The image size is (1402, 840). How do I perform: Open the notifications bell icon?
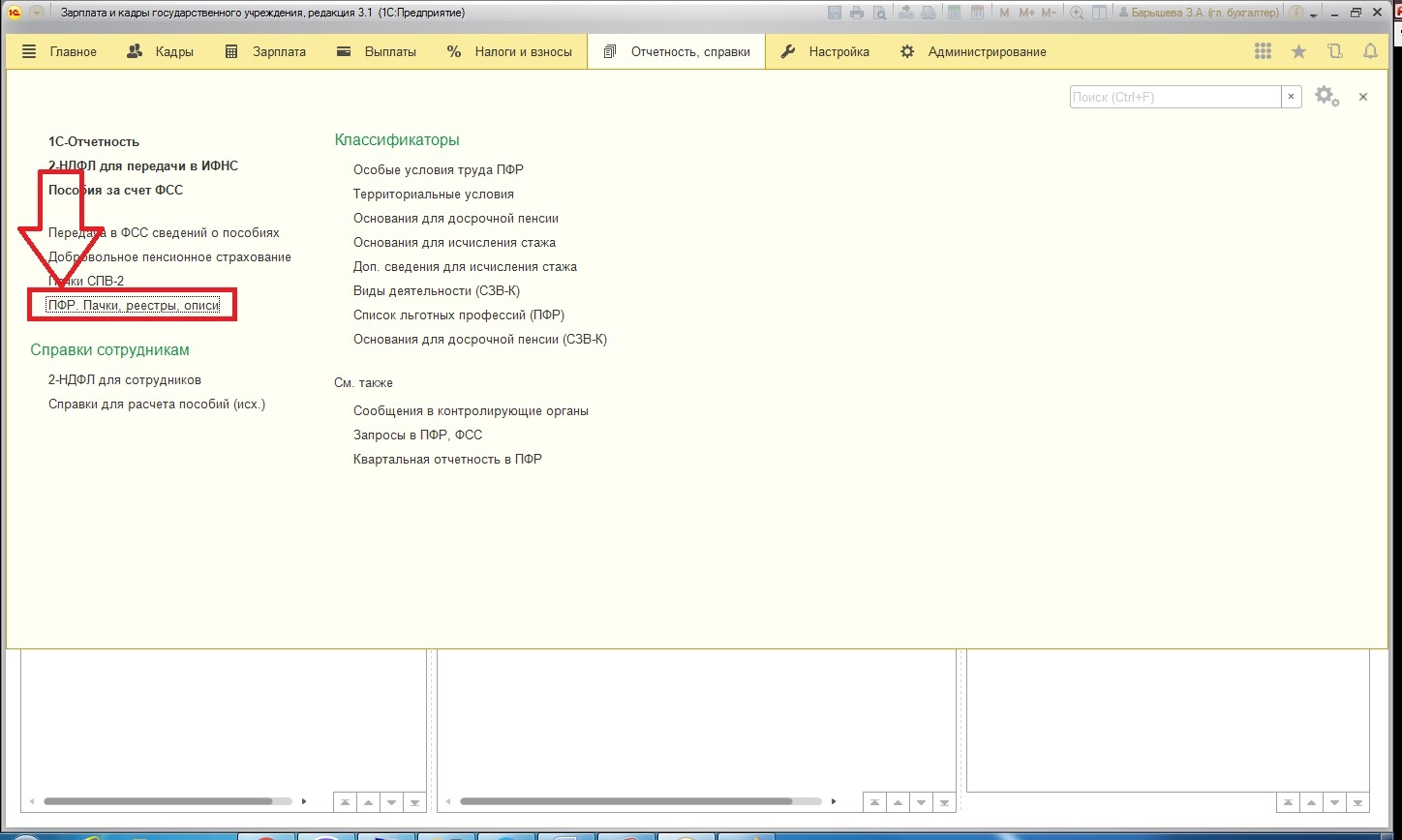1370,51
